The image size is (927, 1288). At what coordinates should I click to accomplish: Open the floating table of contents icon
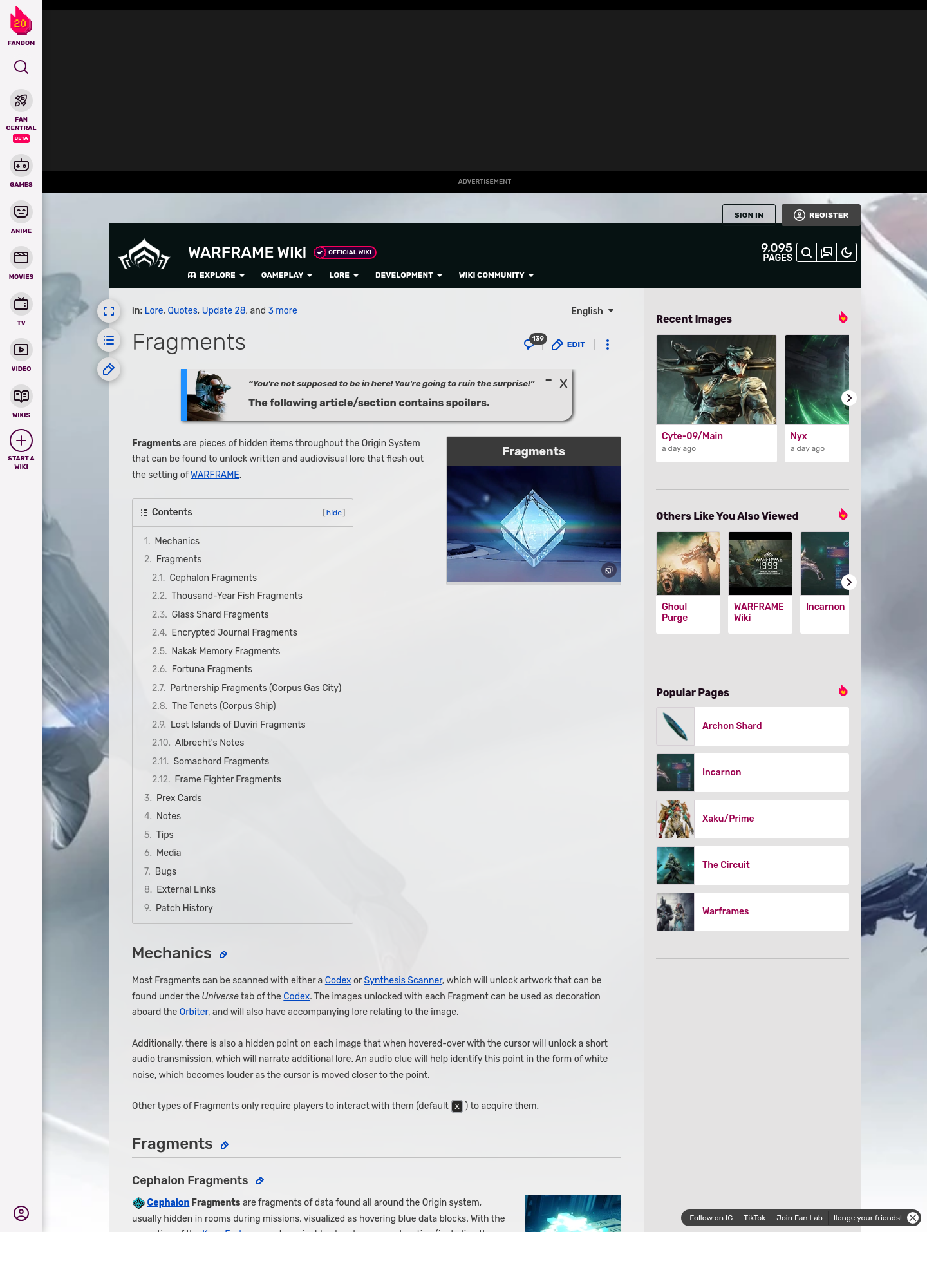[109, 340]
